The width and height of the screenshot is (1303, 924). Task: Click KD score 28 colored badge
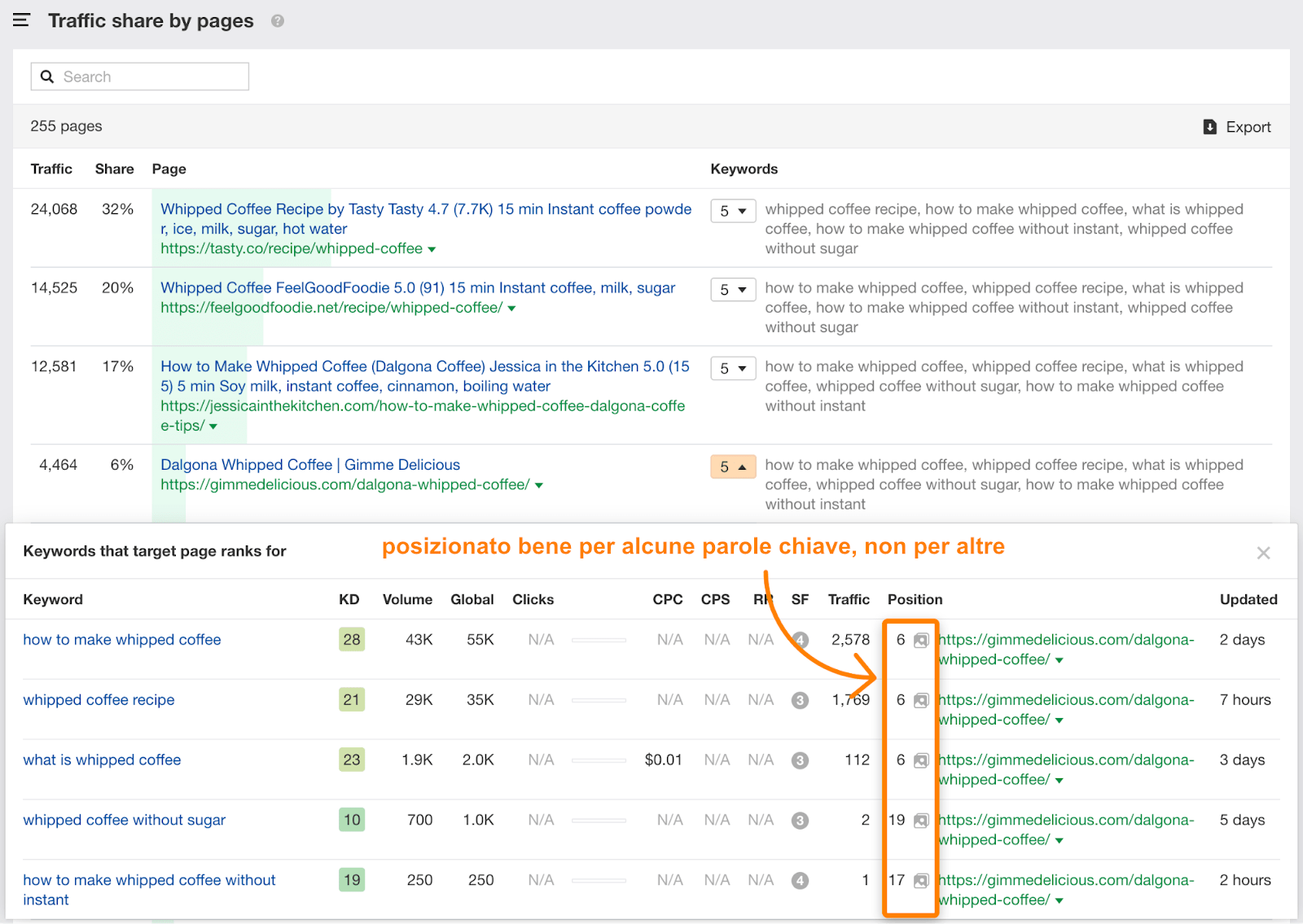(352, 640)
